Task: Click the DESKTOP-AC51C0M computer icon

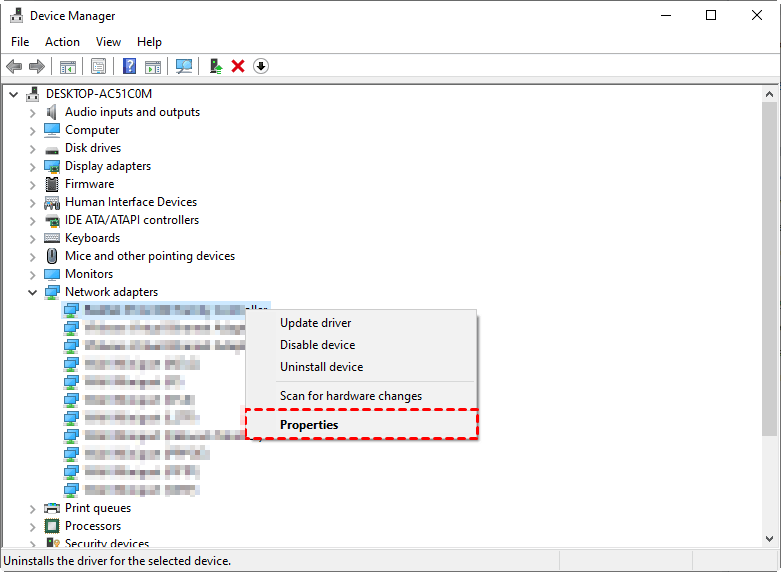Action: pos(33,94)
